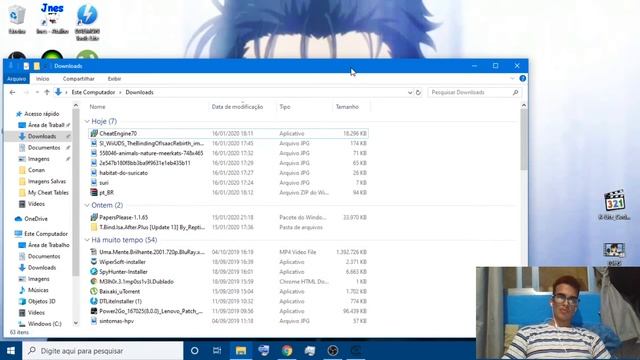The height and width of the screenshot is (360, 640).
Task: Select the T.Bind.Isa.After.Plus folder icon
Action: [x=94, y=227]
